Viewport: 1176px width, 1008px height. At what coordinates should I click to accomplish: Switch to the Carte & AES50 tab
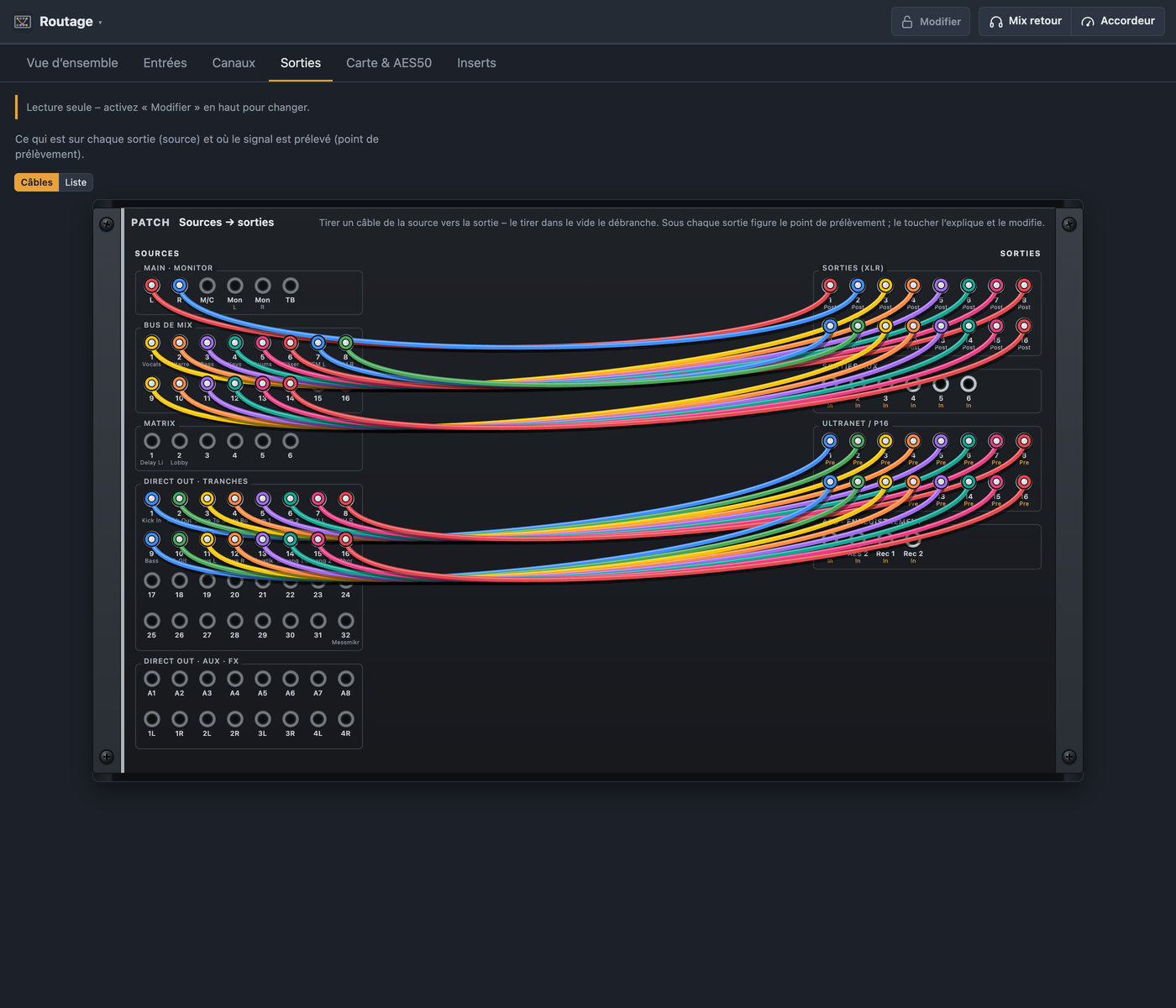389,63
